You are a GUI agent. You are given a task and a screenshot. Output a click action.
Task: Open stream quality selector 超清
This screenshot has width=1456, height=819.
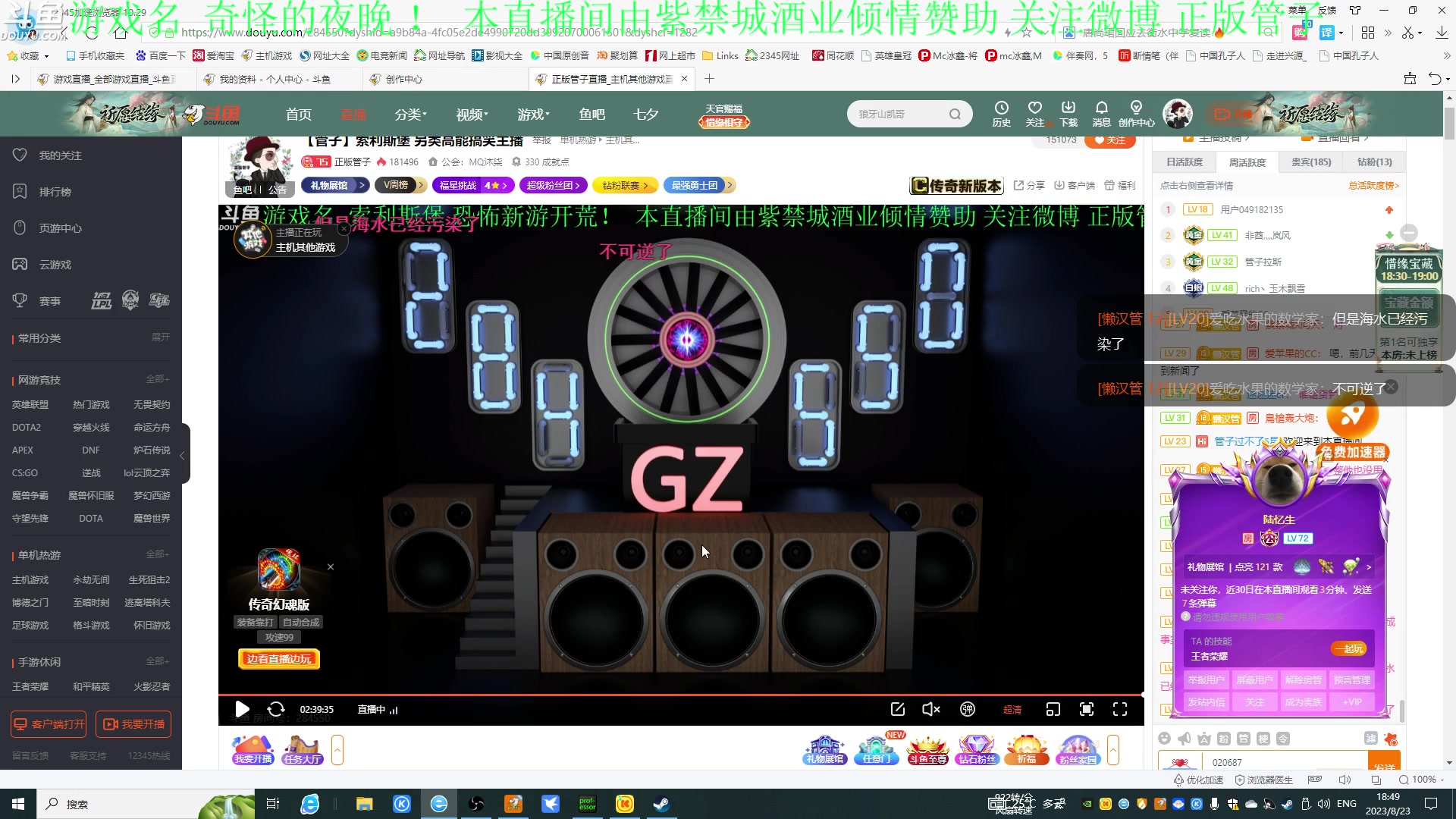pyautogui.click(x=1012, y=710)
